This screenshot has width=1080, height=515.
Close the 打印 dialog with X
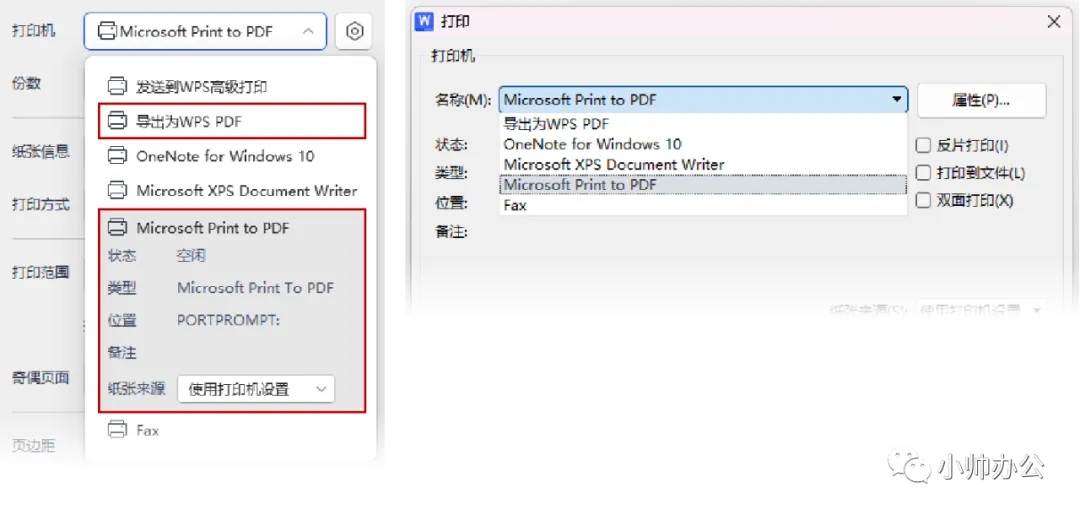(x=1054, y=22)
